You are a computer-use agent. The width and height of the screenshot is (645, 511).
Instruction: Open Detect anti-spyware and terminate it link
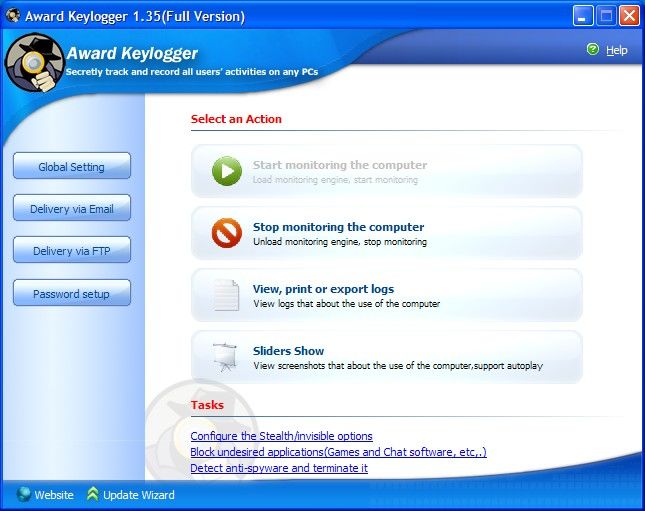279,468
